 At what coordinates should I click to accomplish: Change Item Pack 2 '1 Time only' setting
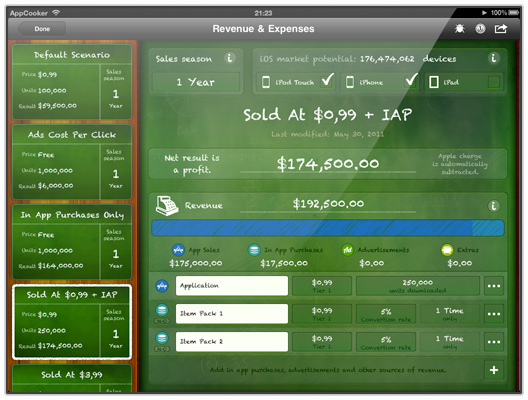pyautogui.click(x=450, y=342)
